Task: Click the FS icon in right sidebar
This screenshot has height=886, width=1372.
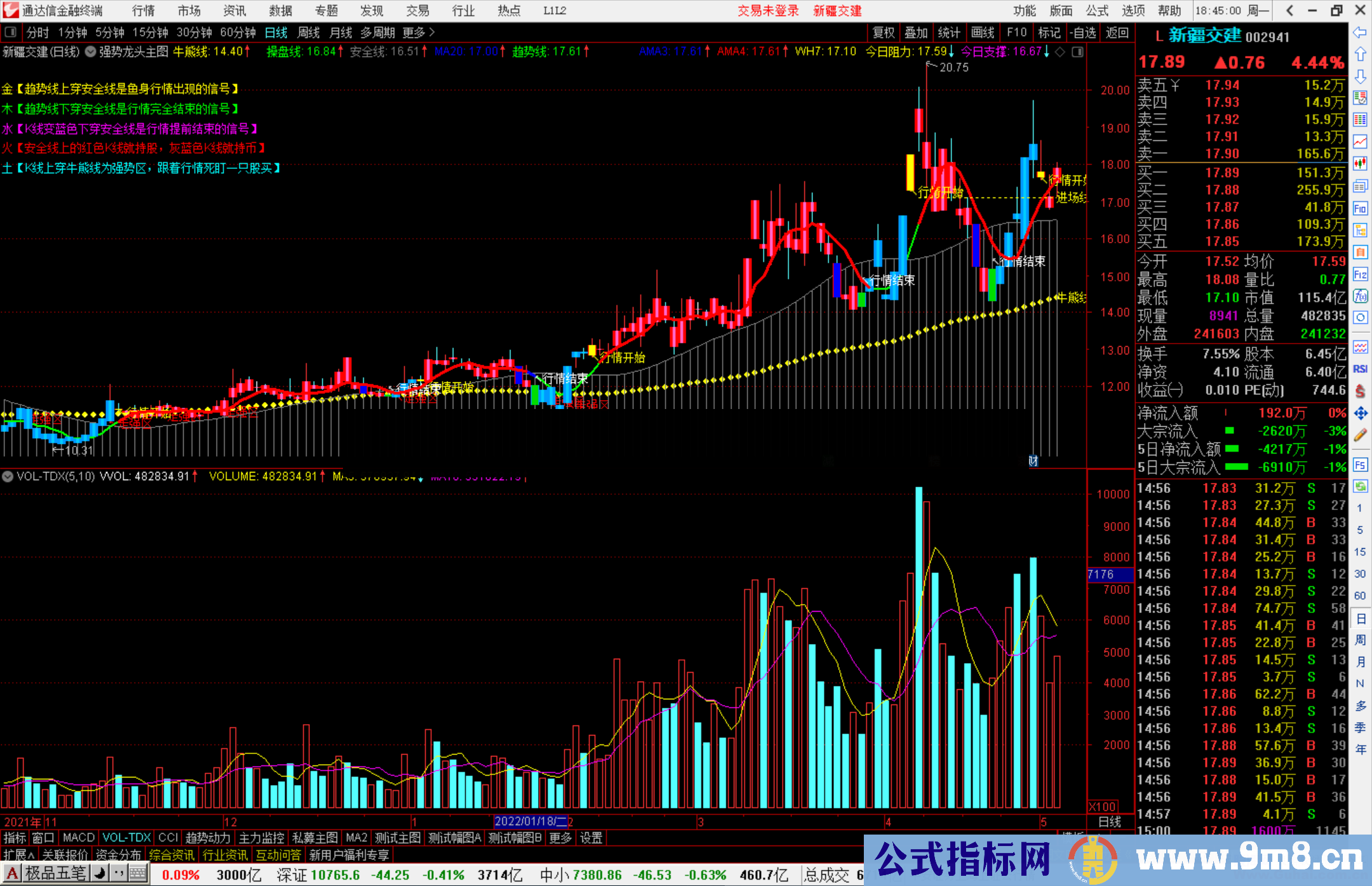Action: coord(1360,465)
